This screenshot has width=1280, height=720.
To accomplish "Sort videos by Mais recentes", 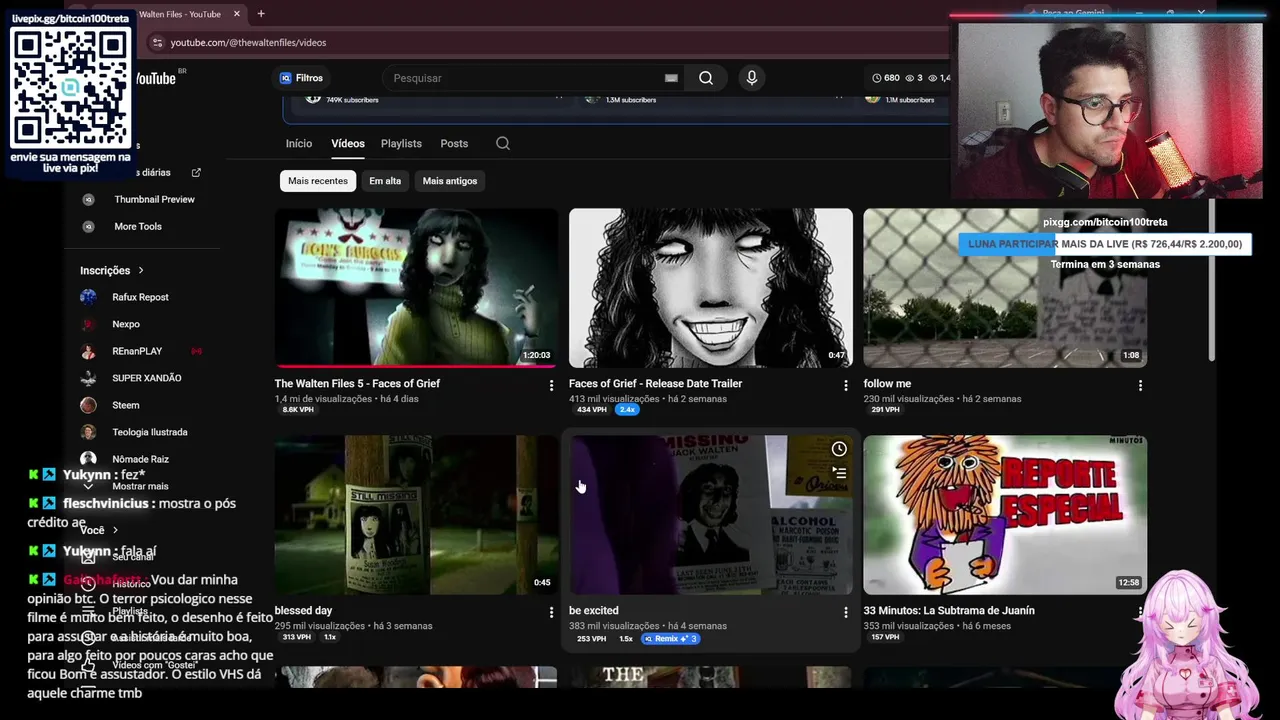I will point(318,181).
